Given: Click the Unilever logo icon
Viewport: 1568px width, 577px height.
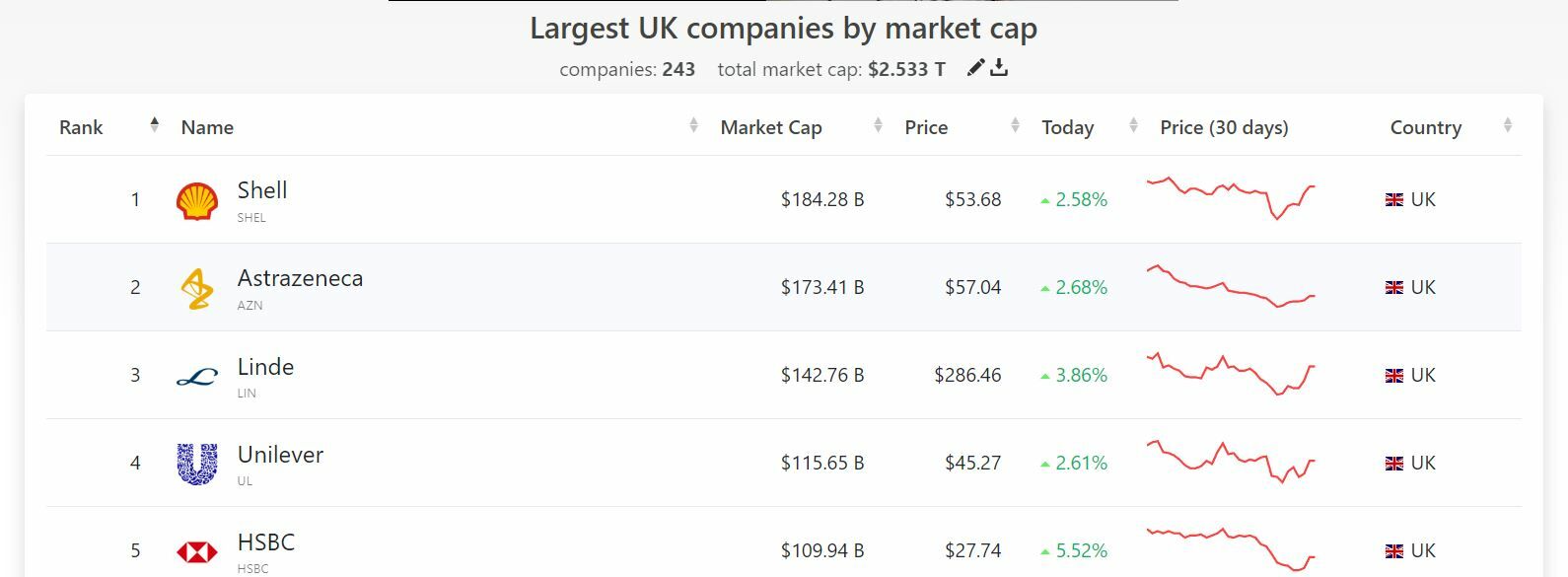Looking at the screenshot, I should [x=197, y=464].
